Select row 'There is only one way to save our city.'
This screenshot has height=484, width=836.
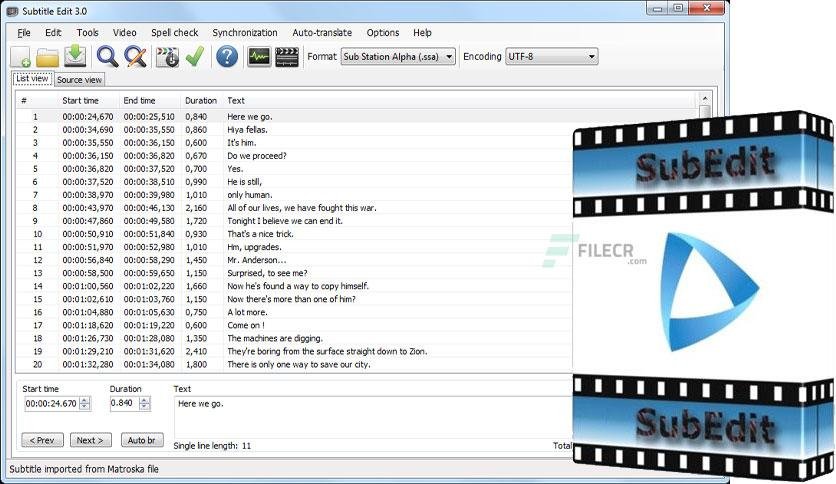(x=293, y=365)
